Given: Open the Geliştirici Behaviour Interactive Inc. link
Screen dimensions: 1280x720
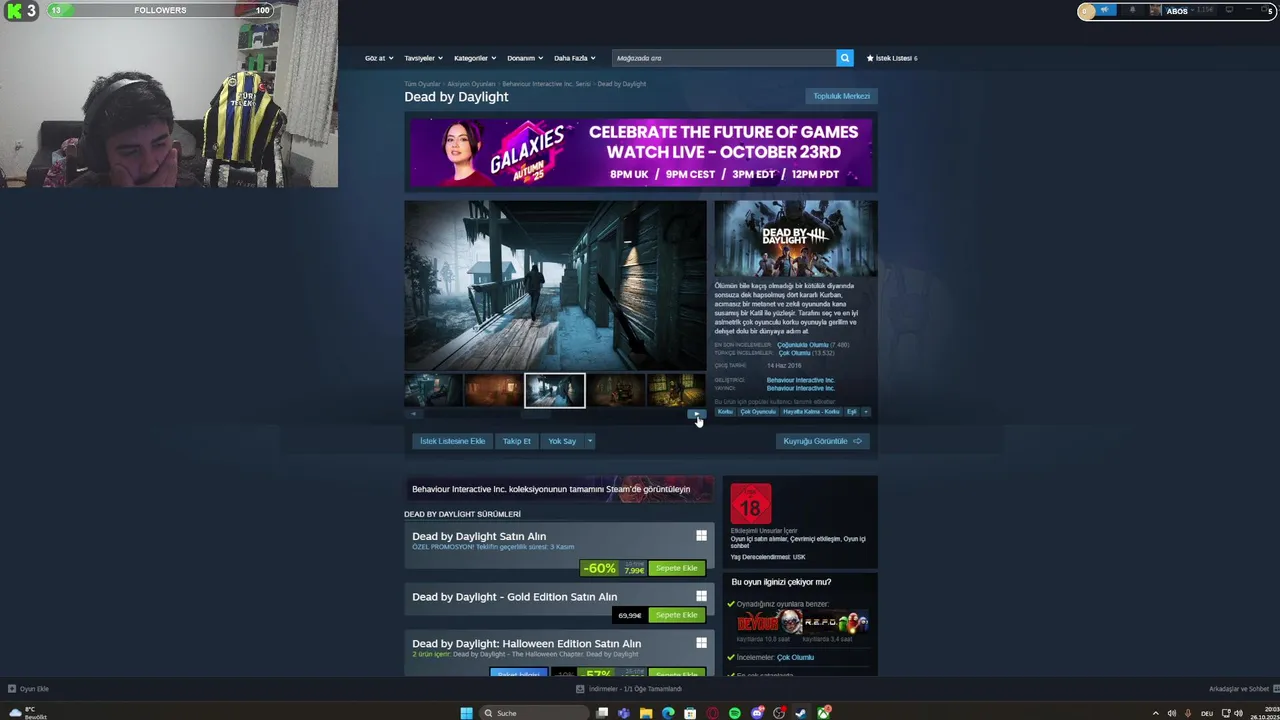Looking at the screenshot, I should 800,380.
